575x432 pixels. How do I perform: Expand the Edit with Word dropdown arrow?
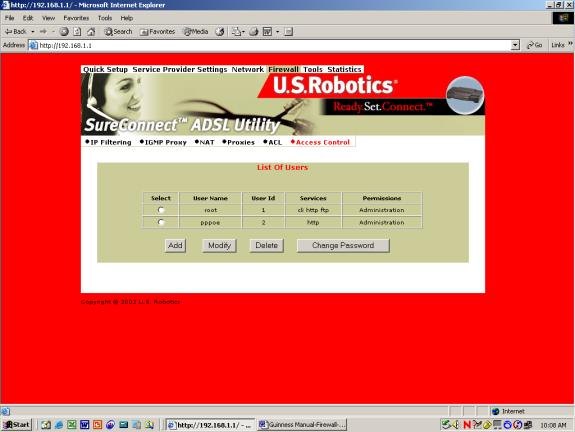point(277,32)
